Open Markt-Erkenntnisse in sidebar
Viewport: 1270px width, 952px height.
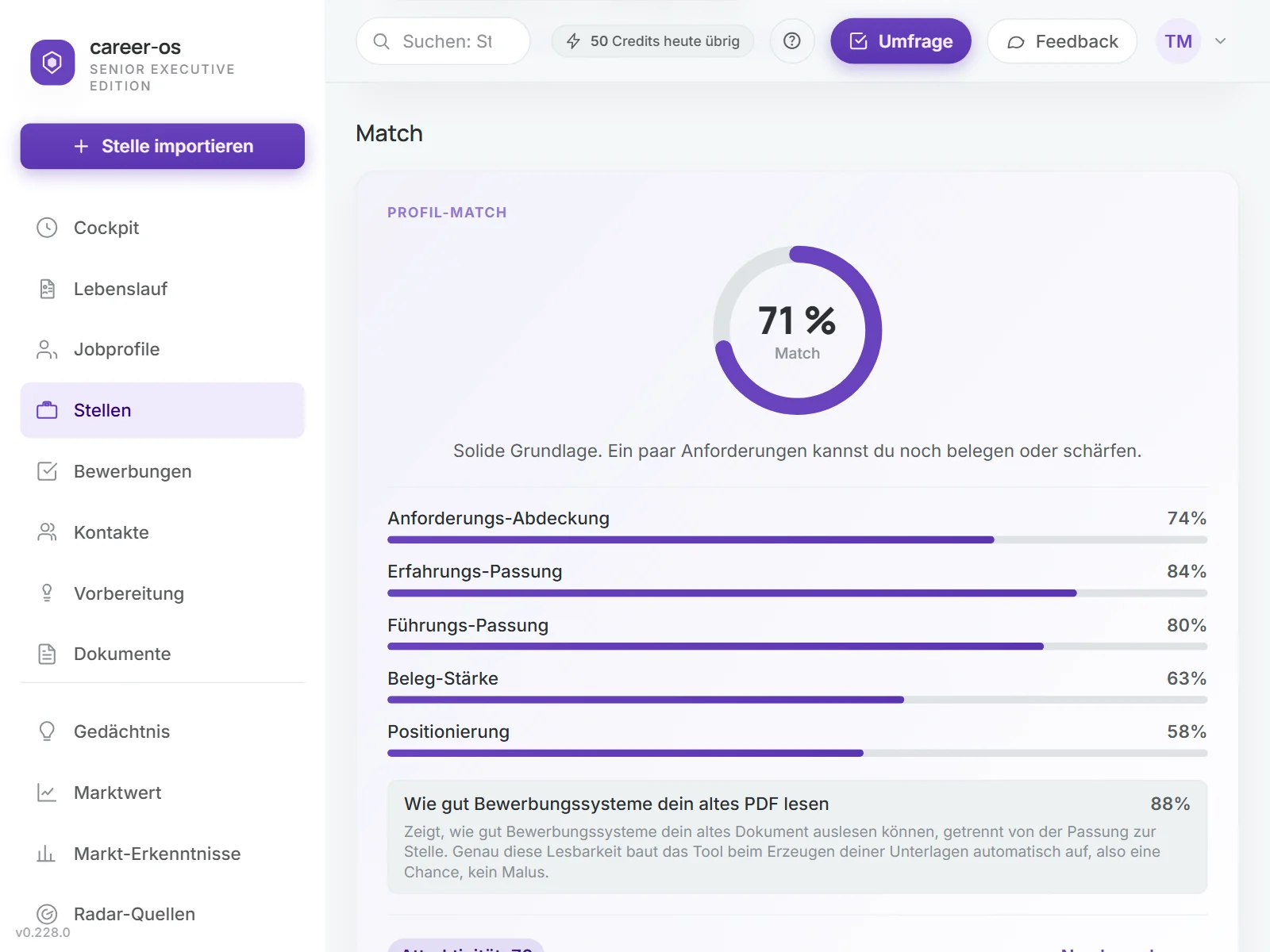coord(163,854)
